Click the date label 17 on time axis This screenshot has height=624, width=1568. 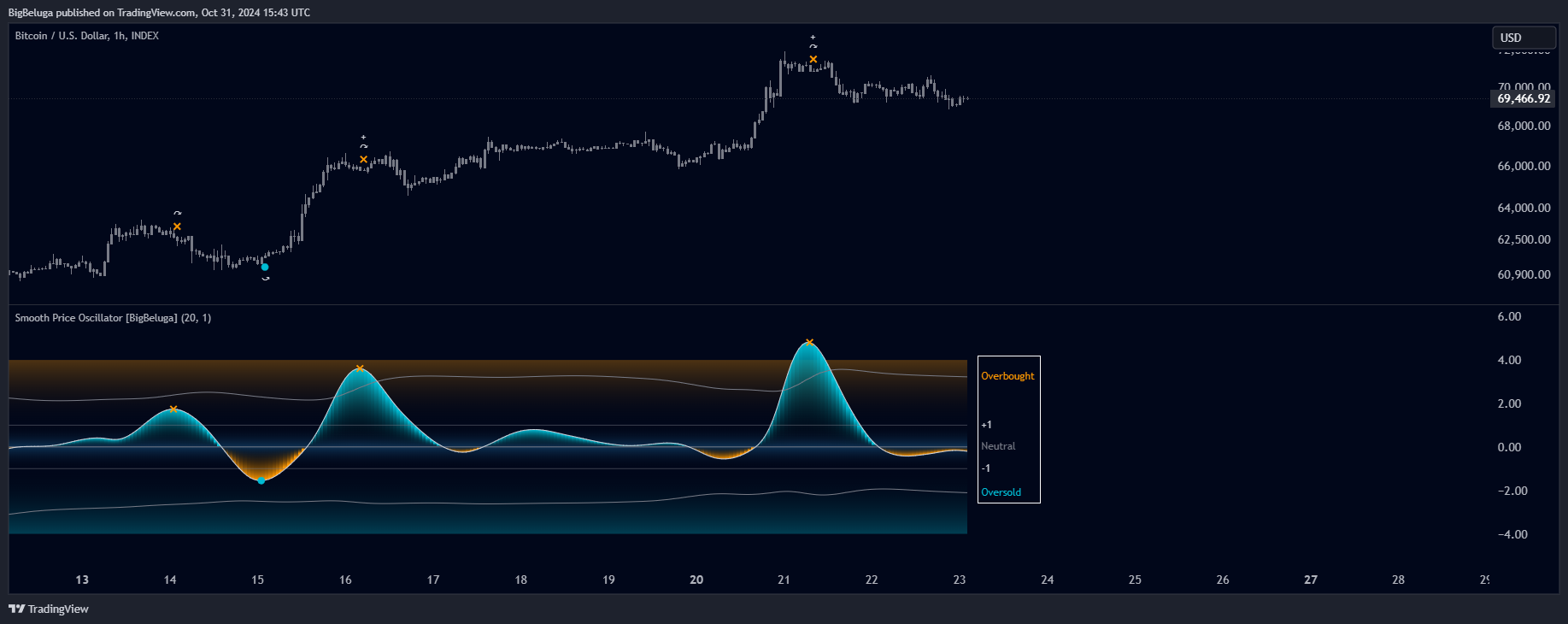tap(433, 580)
